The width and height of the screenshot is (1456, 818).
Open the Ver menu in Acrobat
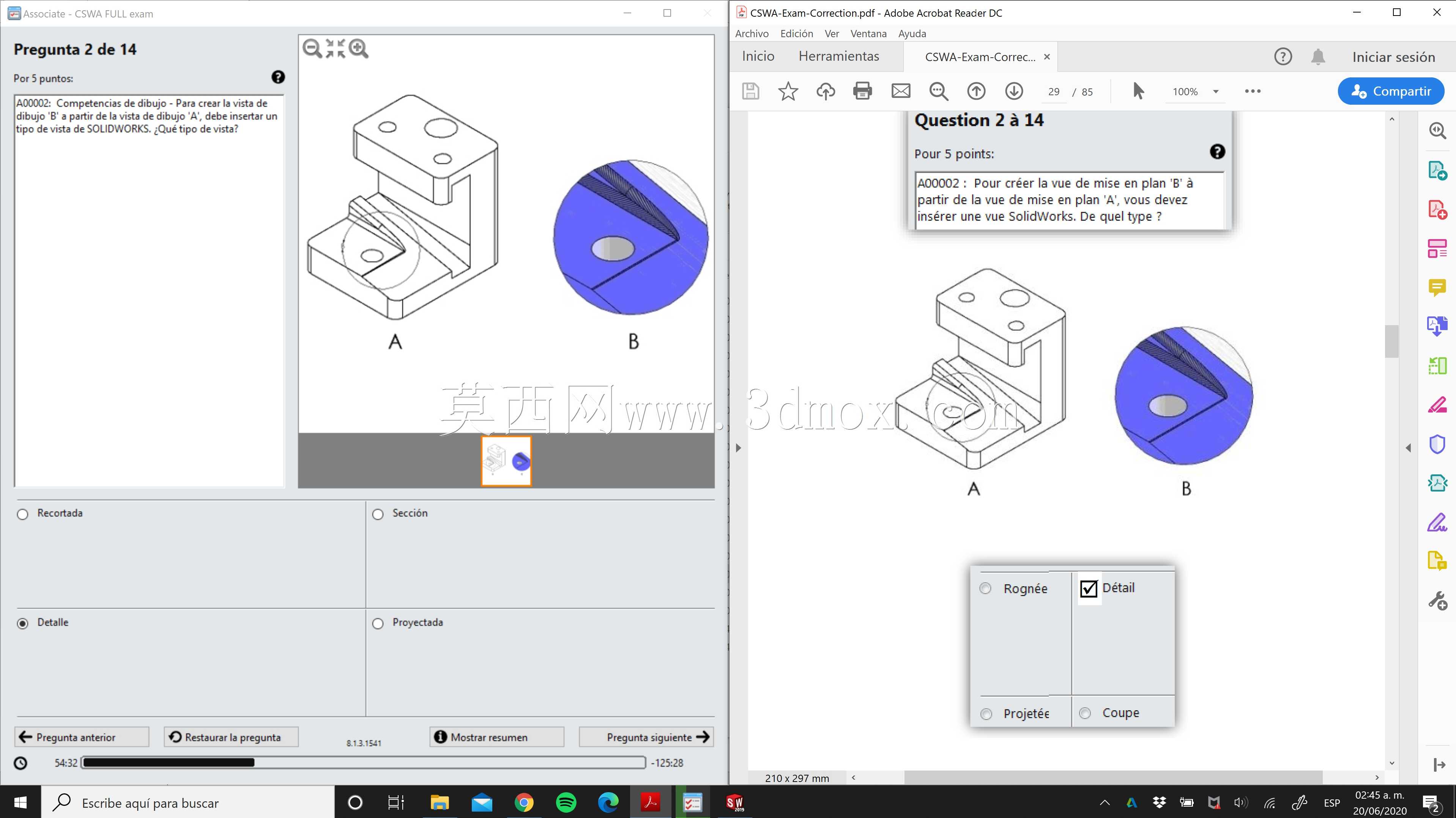click(x=832, y=33)
